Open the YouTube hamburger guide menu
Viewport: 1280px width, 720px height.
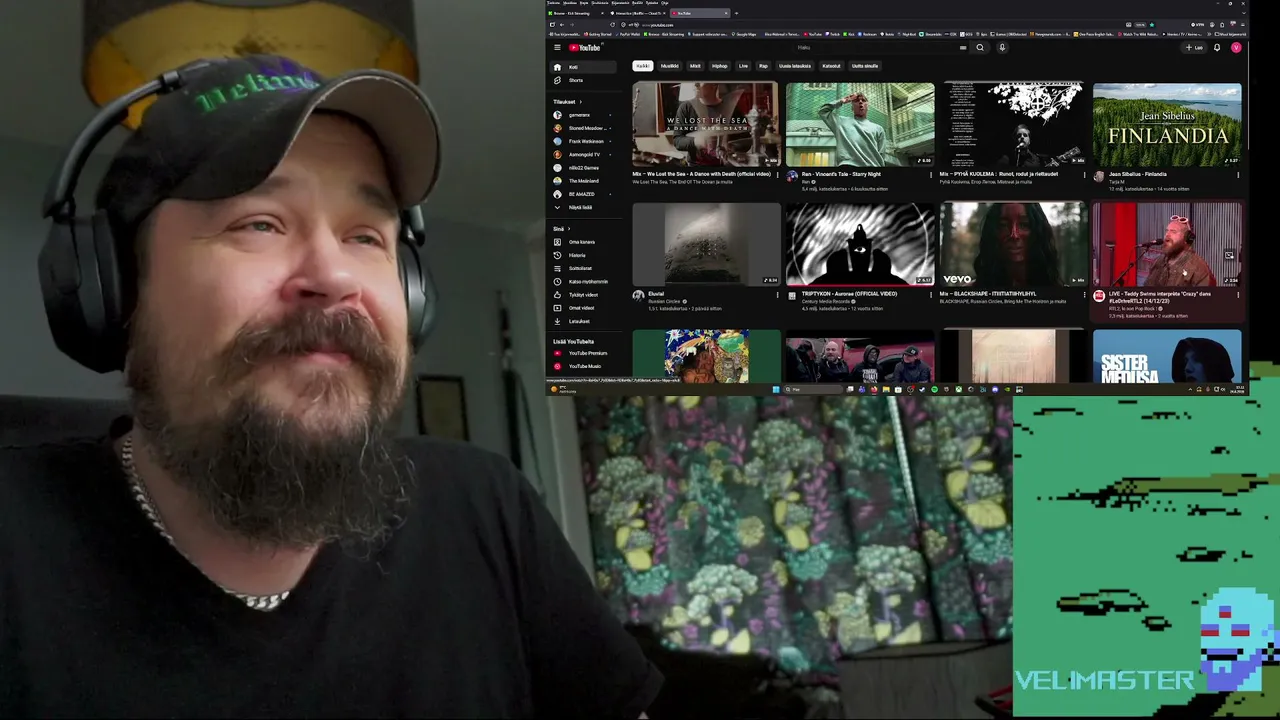coord(557,47)
